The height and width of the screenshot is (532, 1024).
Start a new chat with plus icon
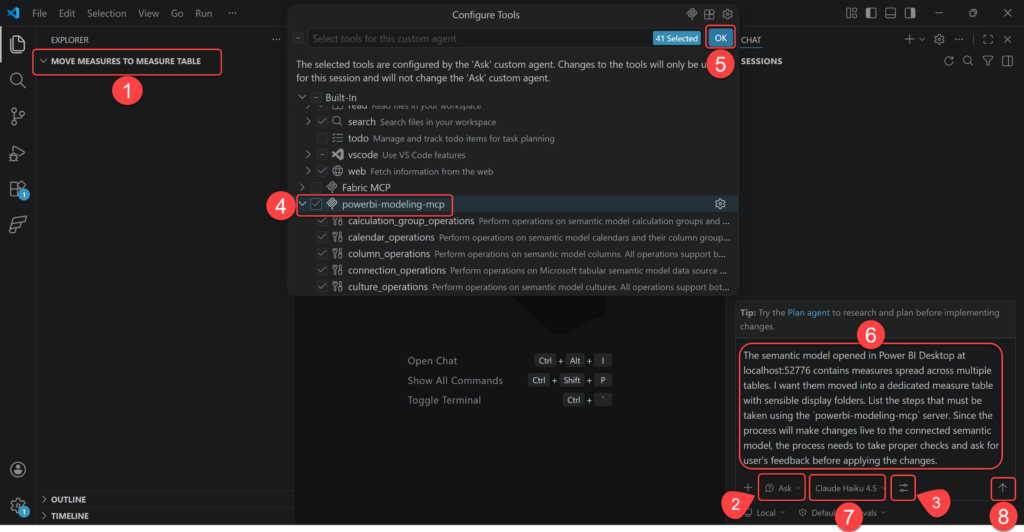point(909,39)
